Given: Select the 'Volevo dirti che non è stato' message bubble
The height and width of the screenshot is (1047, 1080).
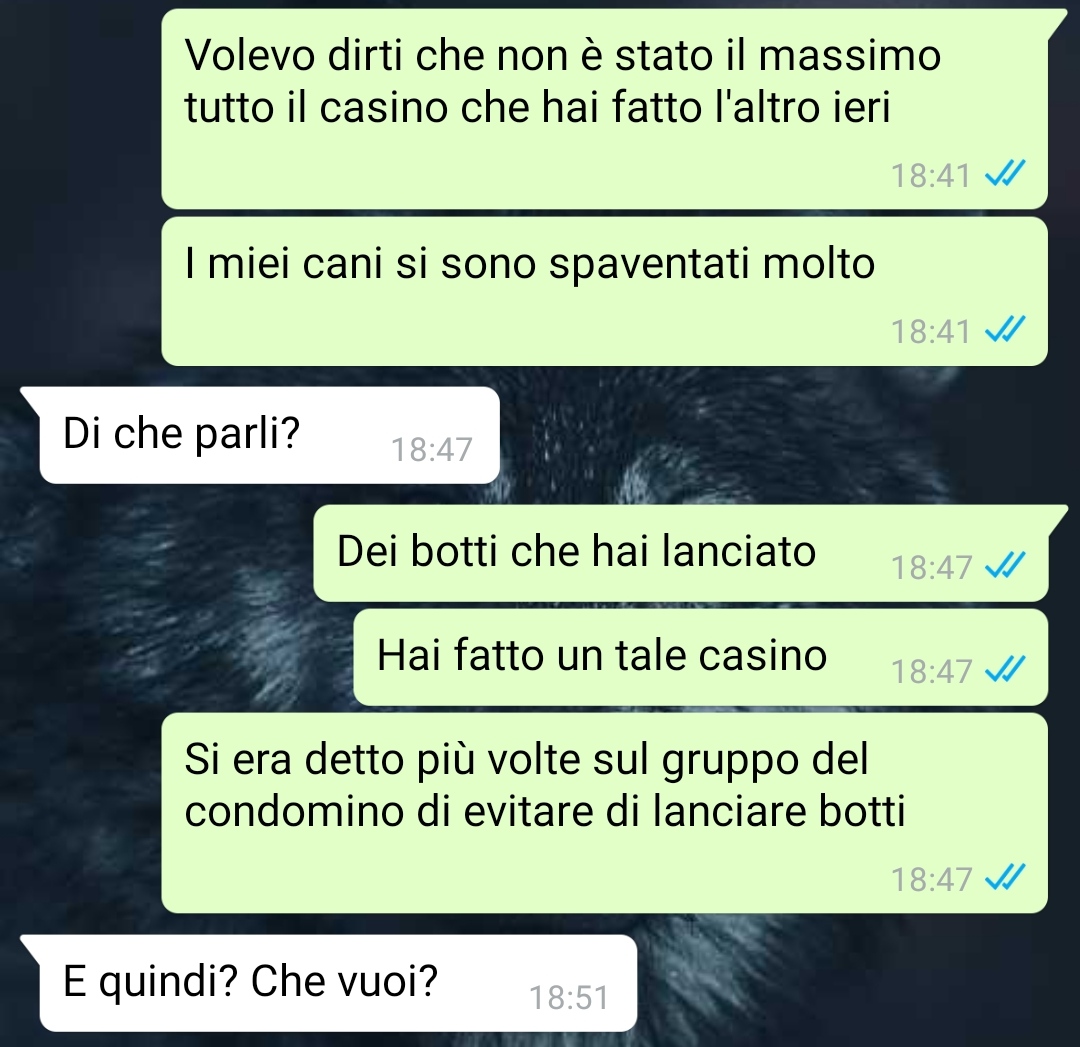Looking at the screenshot, I should [605, 109].
